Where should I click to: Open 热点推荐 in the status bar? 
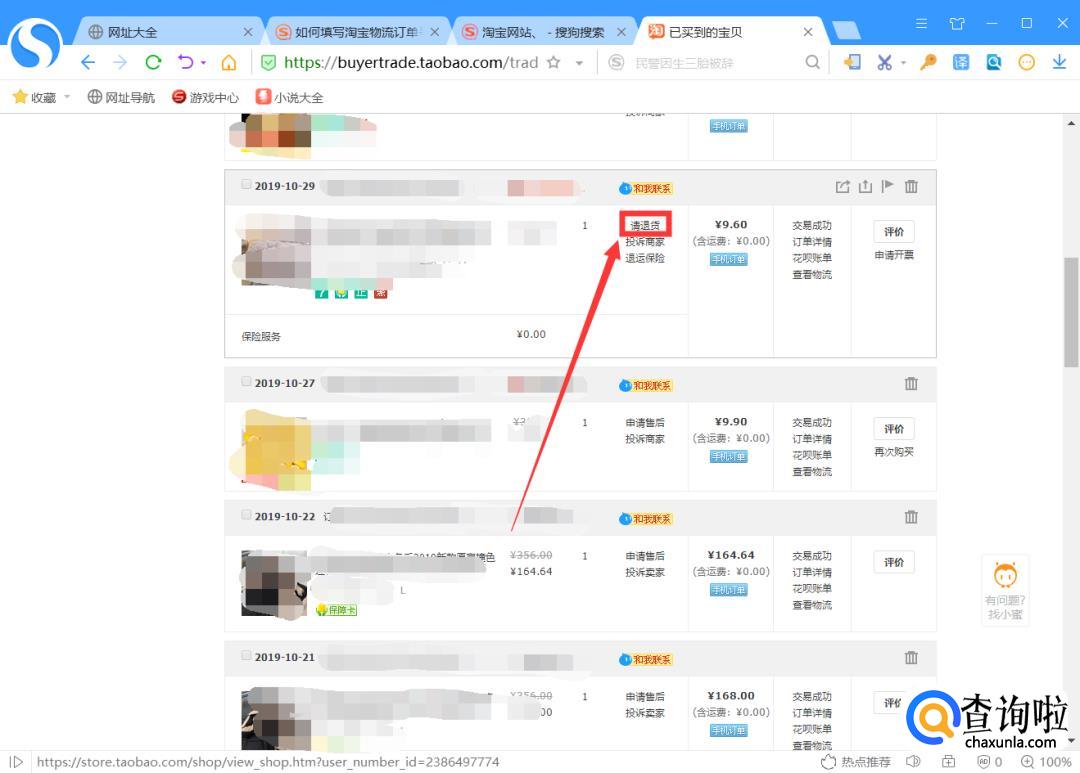pos(856,762)
